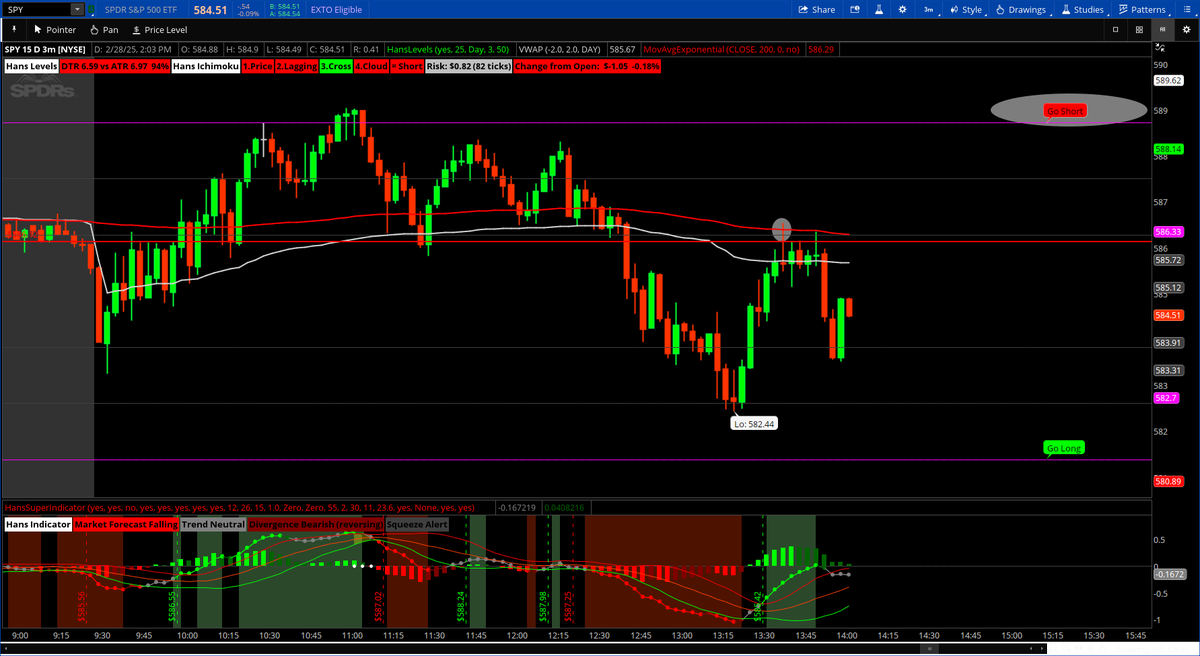Click the Go Long bubble

[x=1064, y=449]
